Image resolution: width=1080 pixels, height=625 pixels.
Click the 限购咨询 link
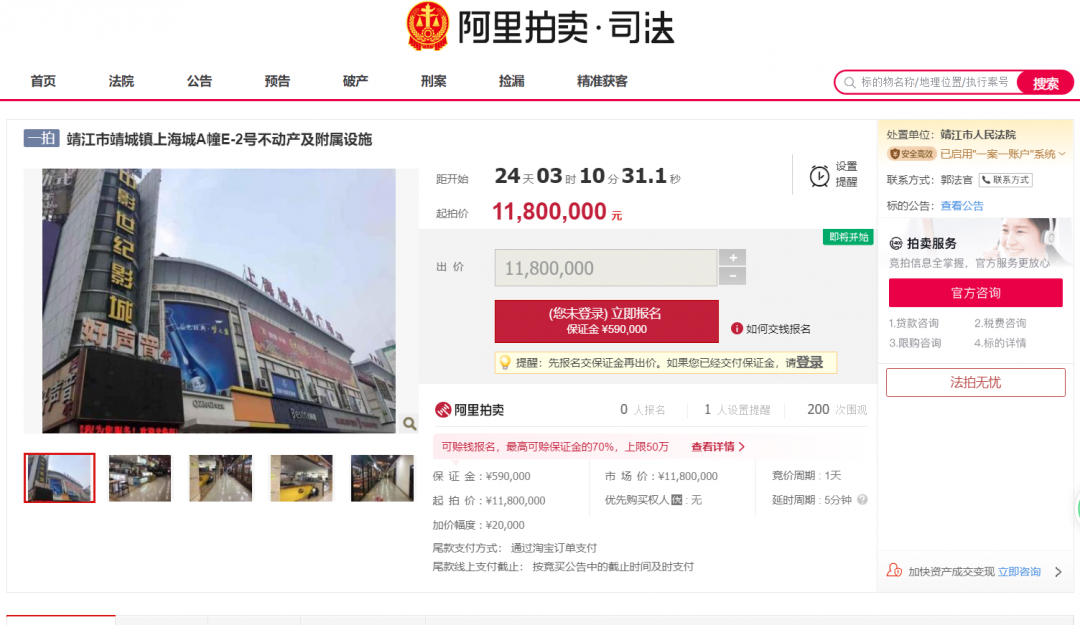point(915,342)
